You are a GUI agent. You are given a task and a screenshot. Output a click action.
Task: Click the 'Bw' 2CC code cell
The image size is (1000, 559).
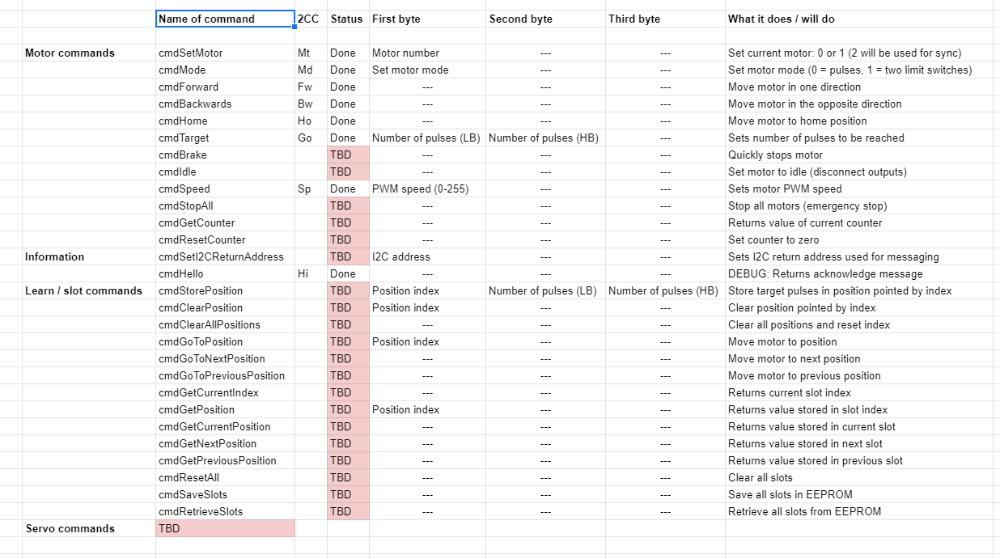tap(311, 104)
